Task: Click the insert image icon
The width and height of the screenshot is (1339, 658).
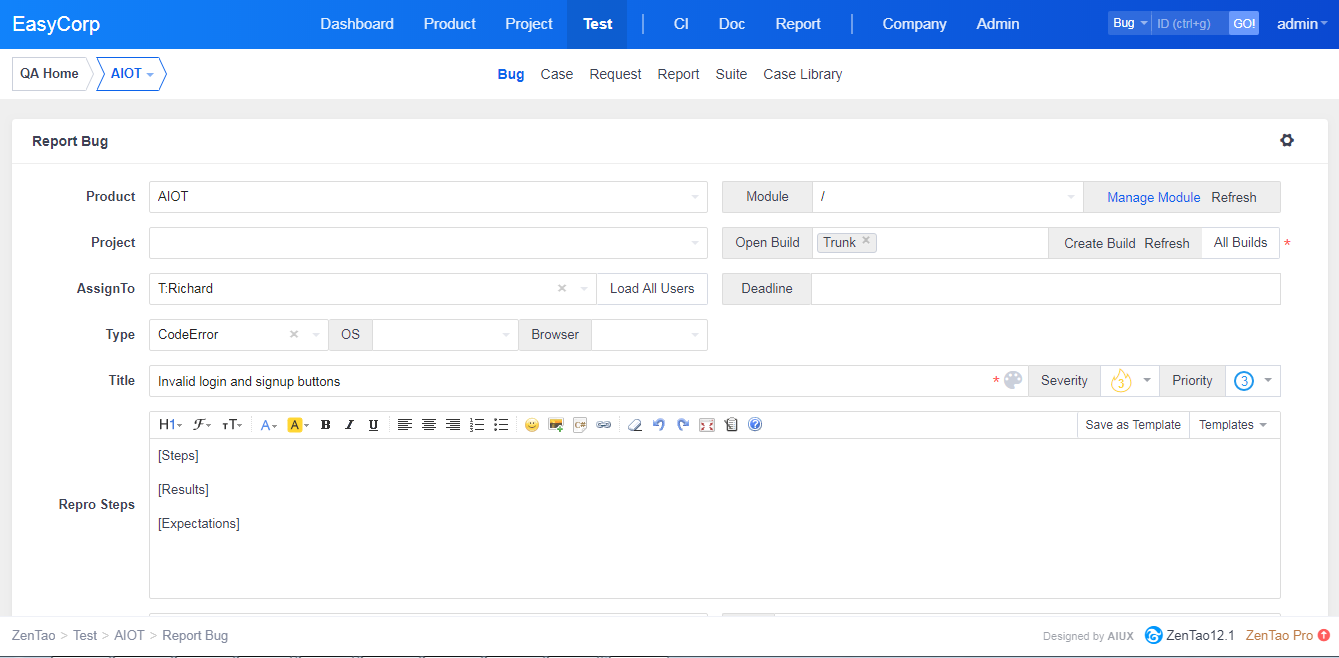Action: point(556,425)
